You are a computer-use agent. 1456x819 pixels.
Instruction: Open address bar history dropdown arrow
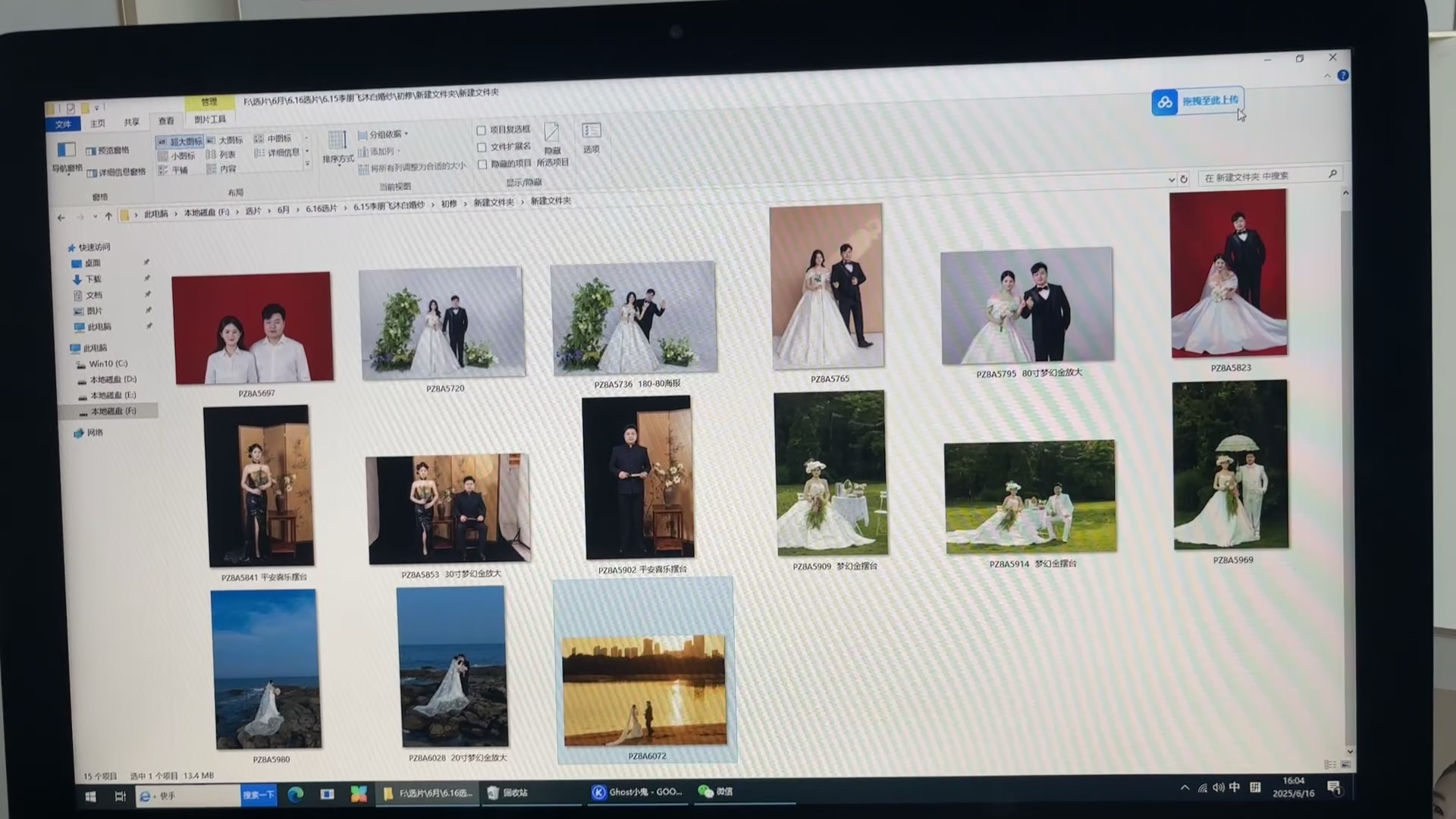[1171, 180]
